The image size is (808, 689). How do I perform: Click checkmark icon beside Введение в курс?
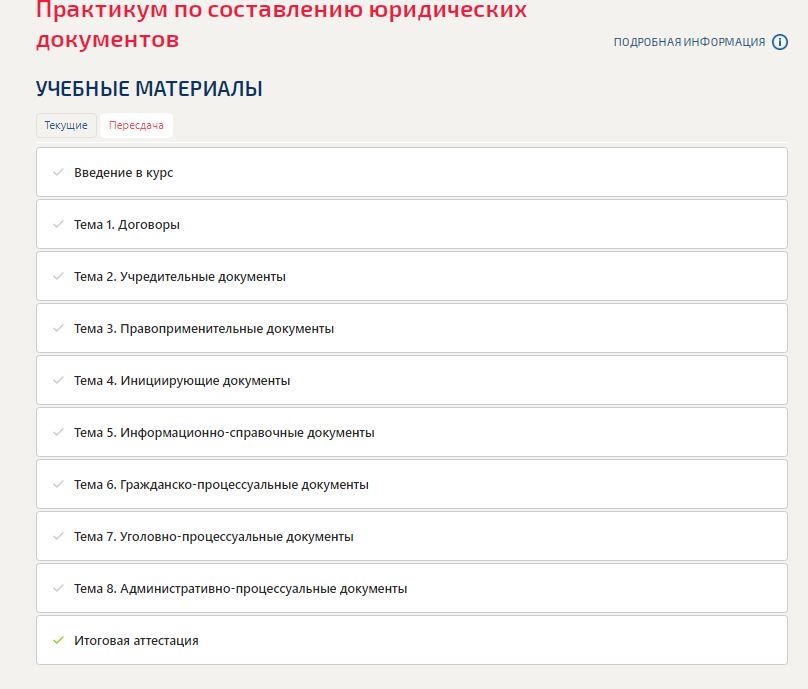(x=58, y=173)
